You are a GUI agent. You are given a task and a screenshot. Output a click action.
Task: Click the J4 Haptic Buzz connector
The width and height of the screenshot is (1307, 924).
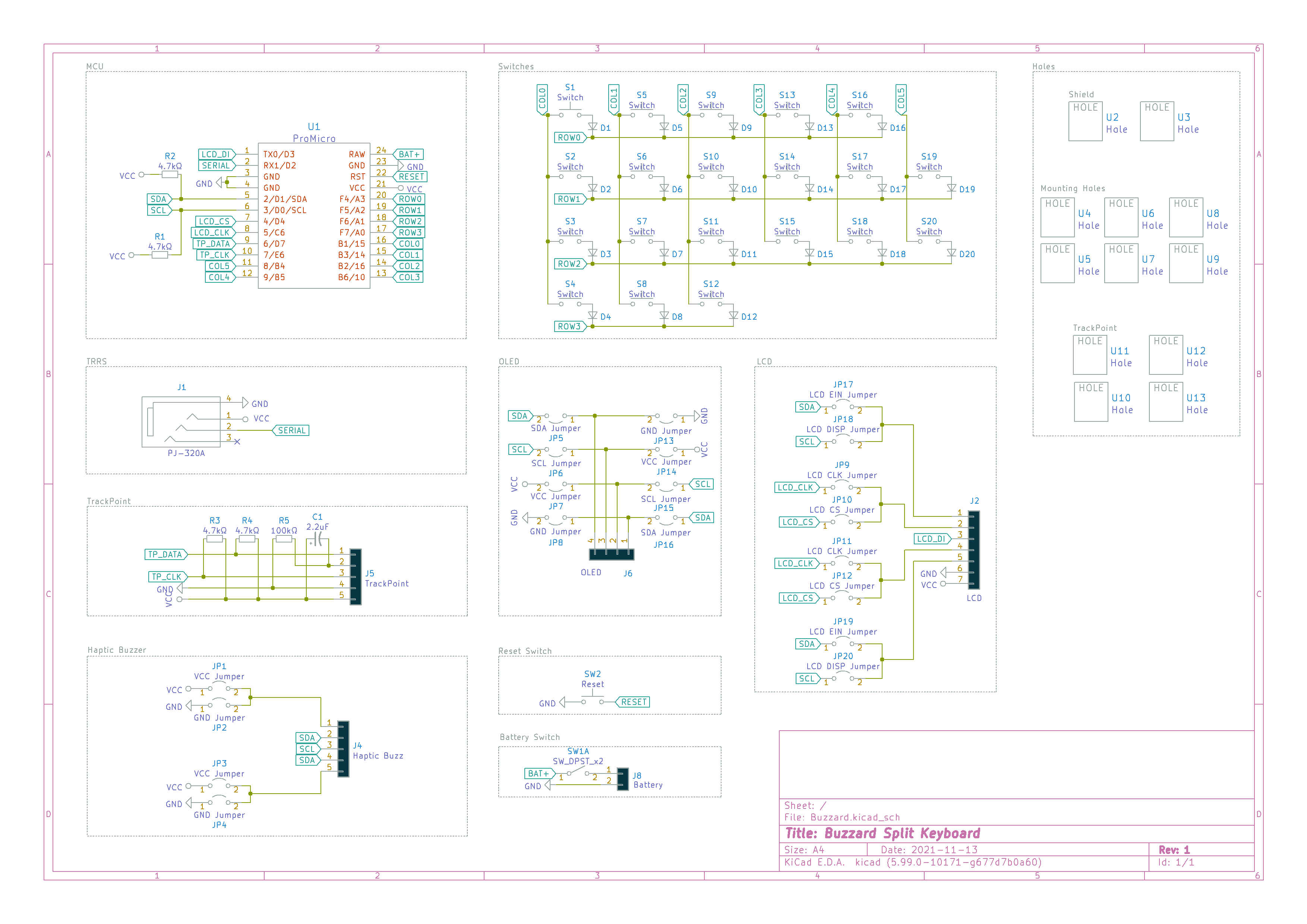[343, 749]
